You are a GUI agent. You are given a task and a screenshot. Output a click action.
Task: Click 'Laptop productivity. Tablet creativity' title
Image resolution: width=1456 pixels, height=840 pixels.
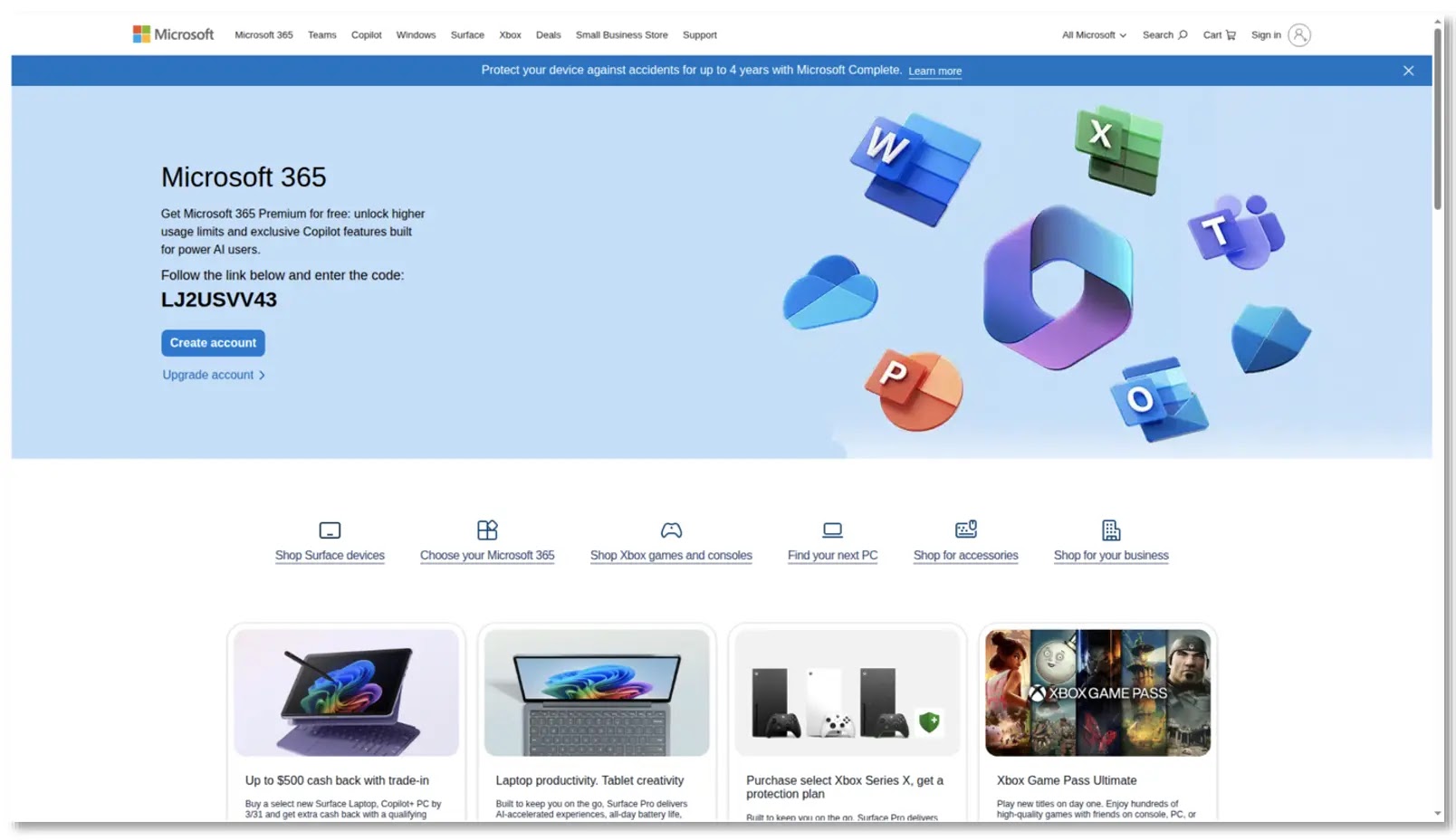pos(589,780)
